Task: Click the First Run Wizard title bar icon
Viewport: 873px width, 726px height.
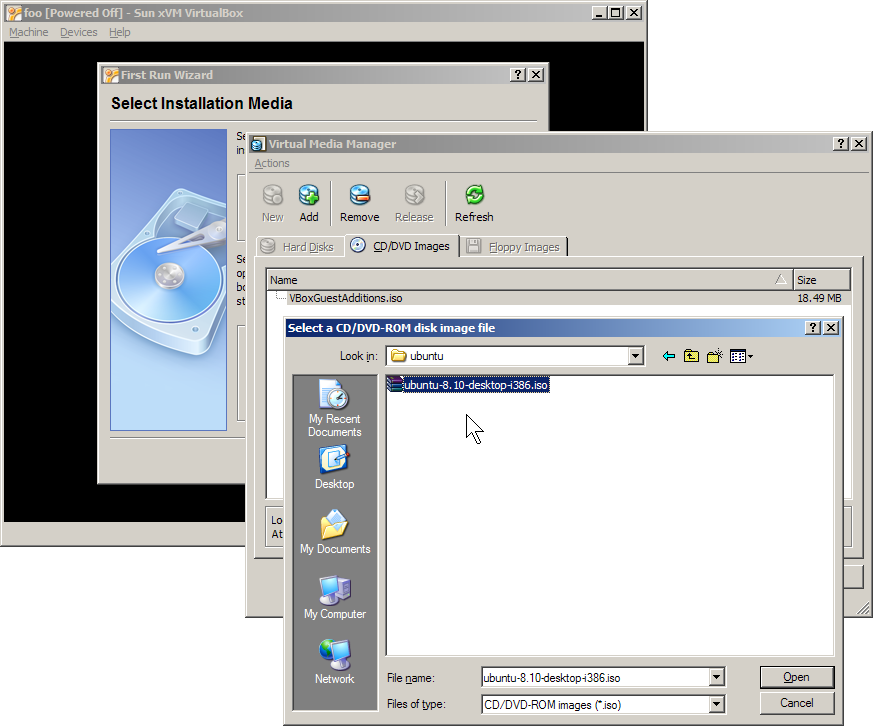Action: (x=111, y=75)
